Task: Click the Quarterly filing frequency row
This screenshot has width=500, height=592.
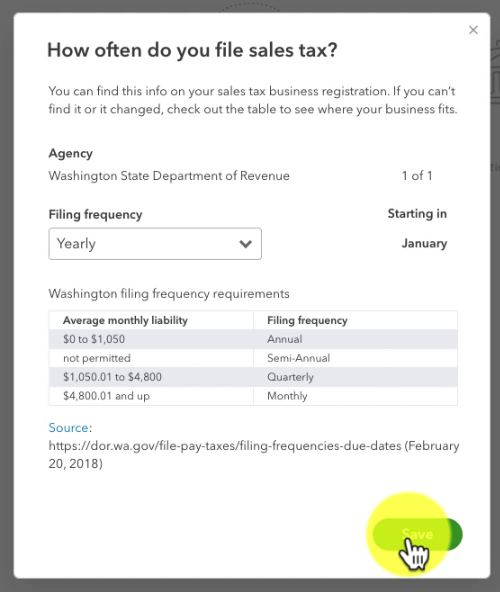Action: tap(253, 377)
